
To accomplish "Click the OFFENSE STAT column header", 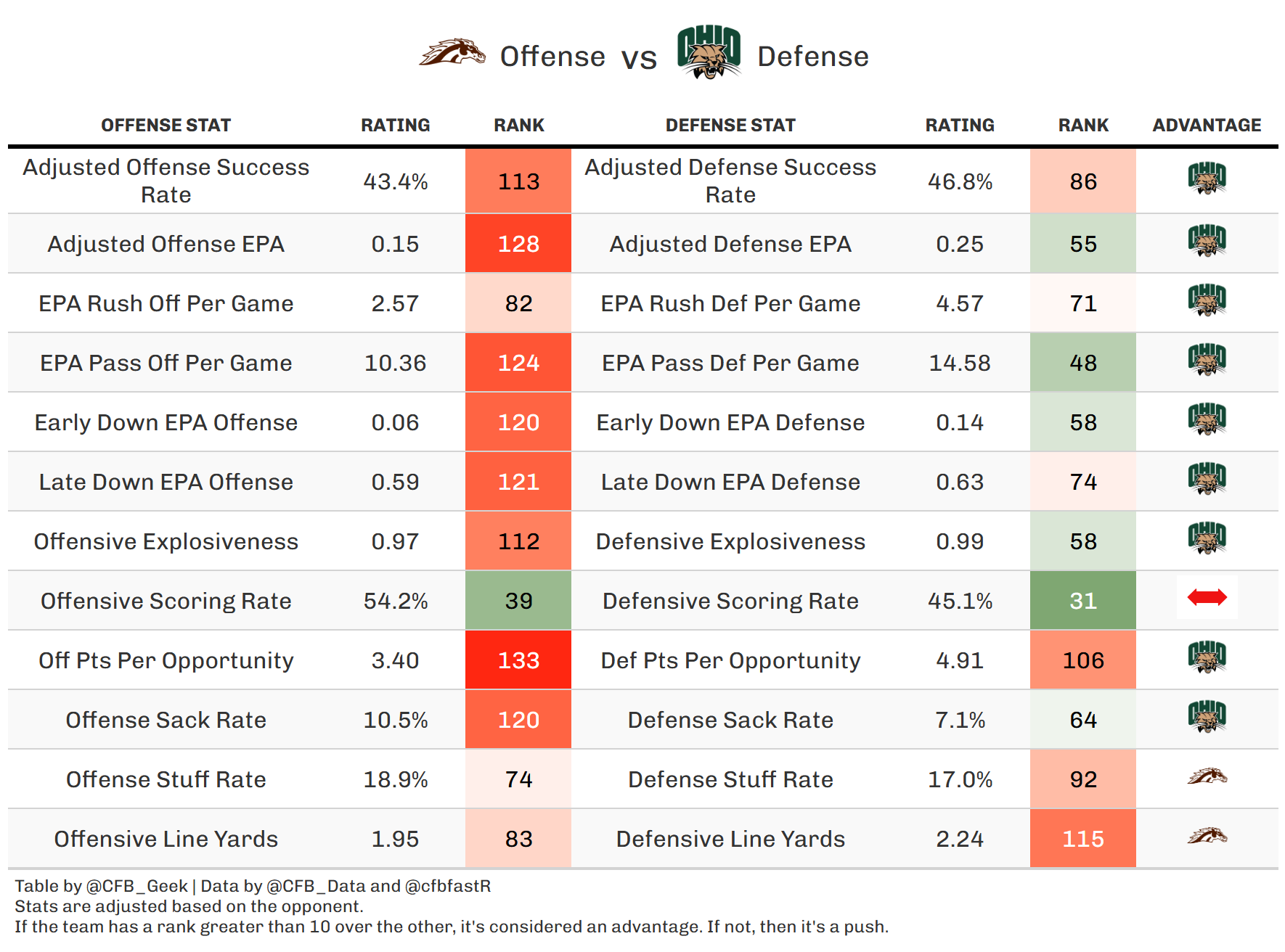I will [x=166, y=126].
